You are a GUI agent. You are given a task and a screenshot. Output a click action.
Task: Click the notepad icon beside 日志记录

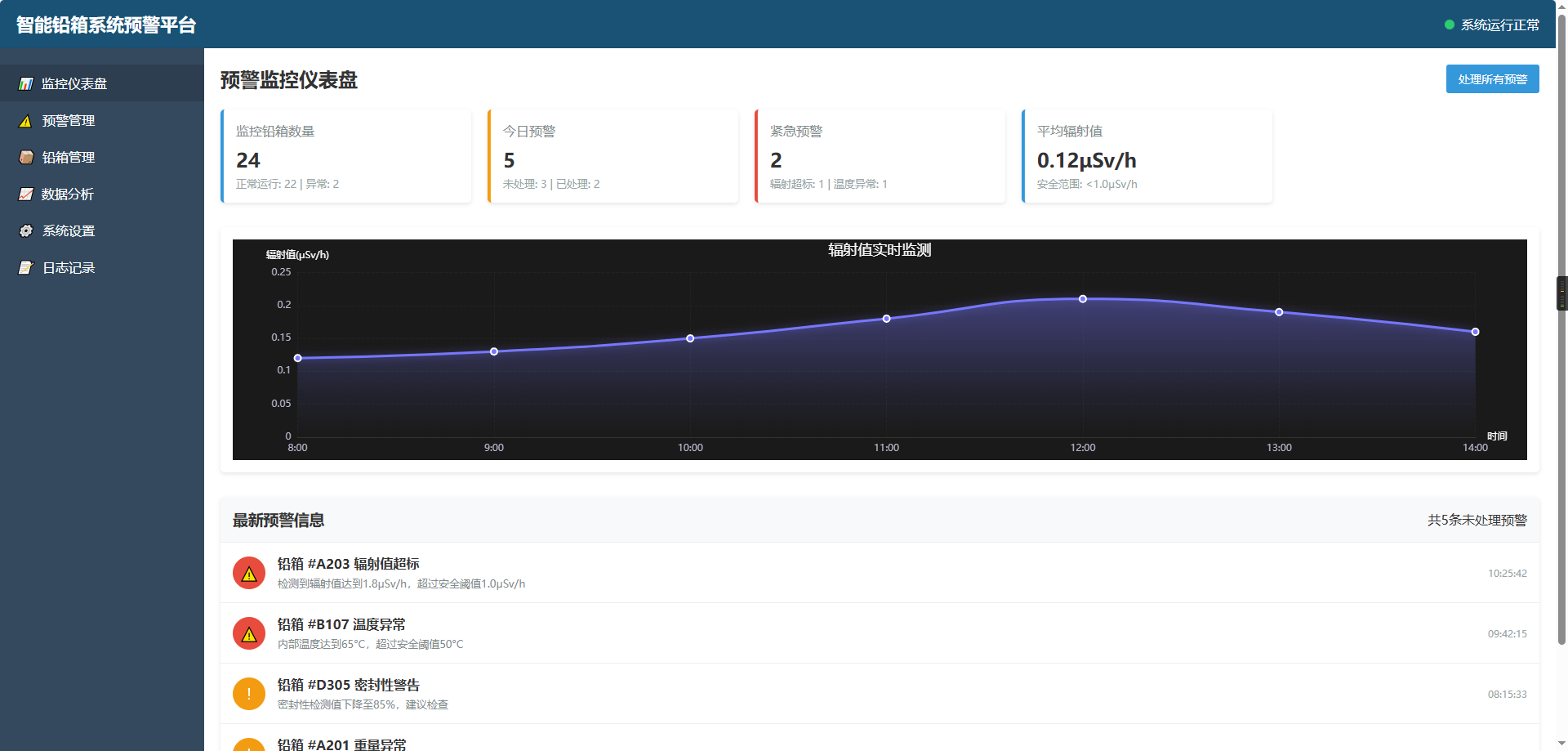tap(26, 268)
